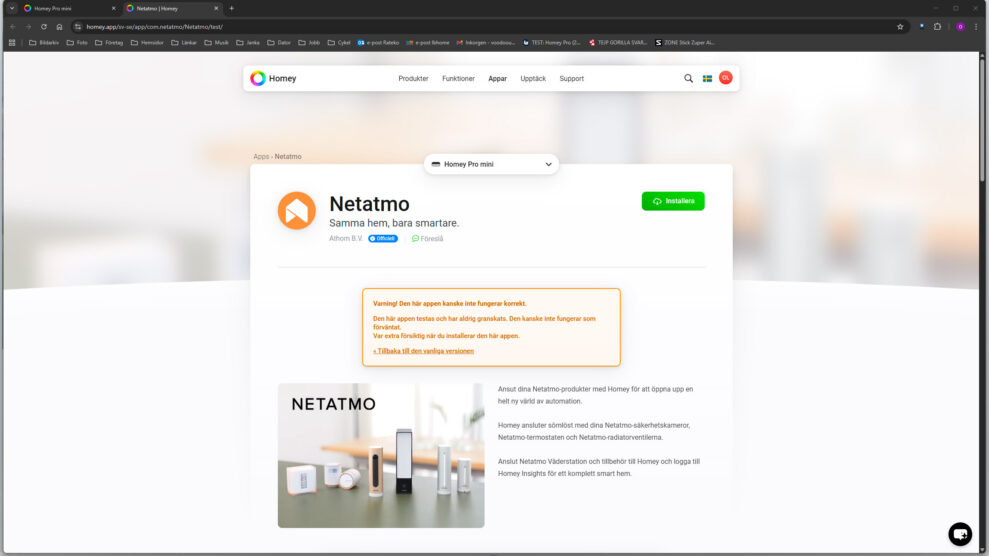
Task: Open the Hemsidor bookmark folder
Action: (147, 43)
